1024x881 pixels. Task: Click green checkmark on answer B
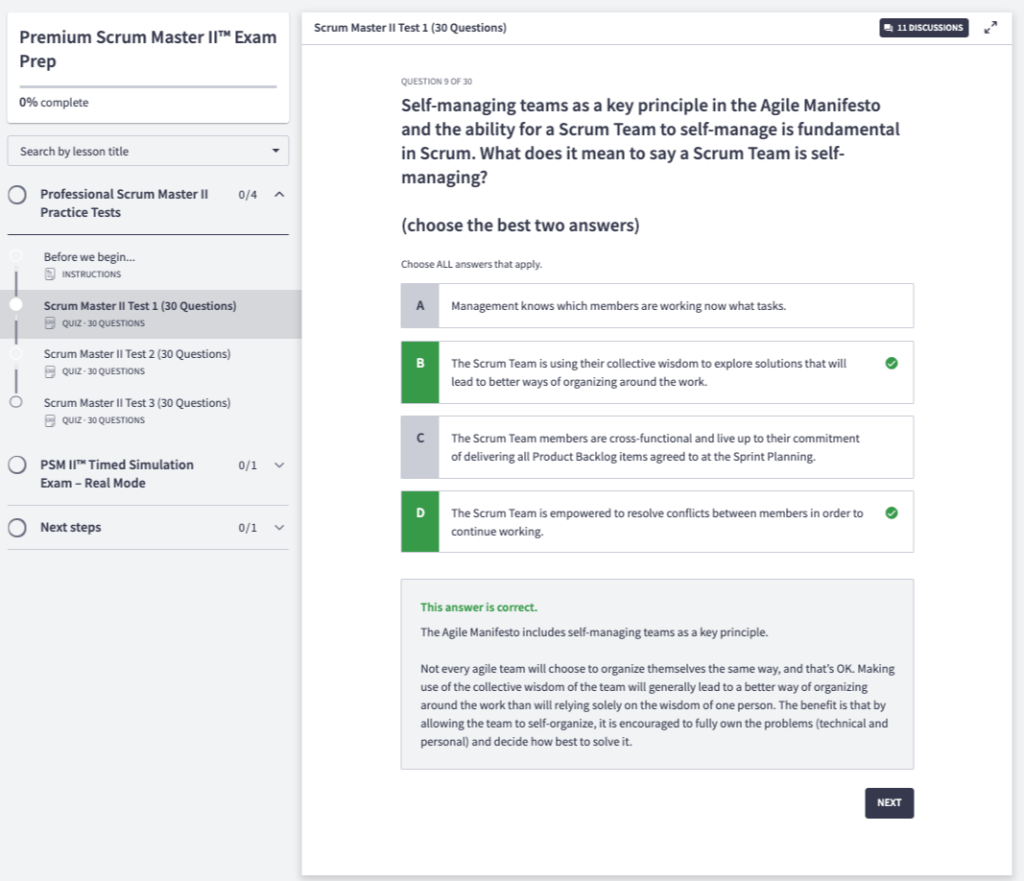[x=891, y=363]
